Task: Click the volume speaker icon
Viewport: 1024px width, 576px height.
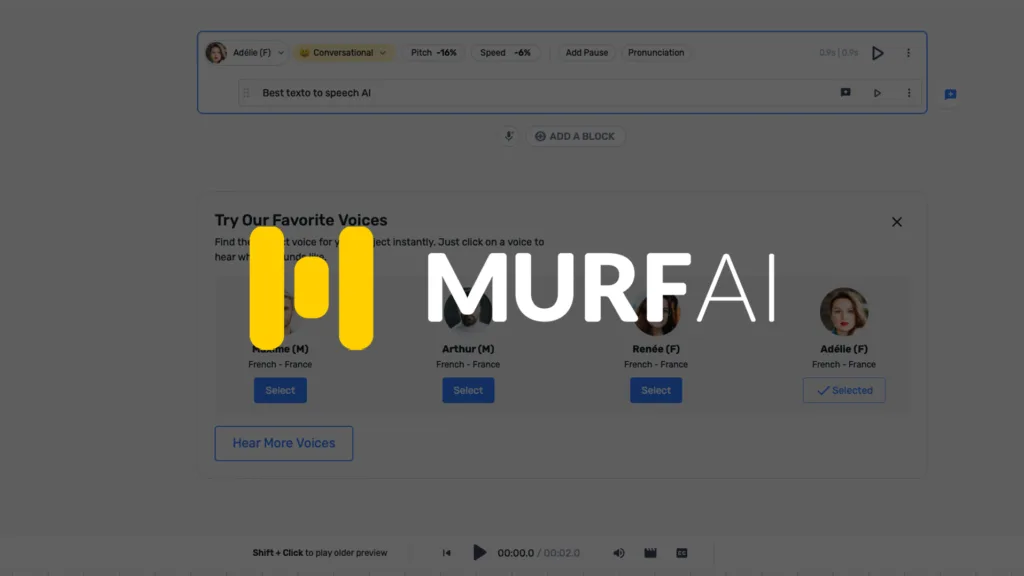Action: [x=618, y=553]
